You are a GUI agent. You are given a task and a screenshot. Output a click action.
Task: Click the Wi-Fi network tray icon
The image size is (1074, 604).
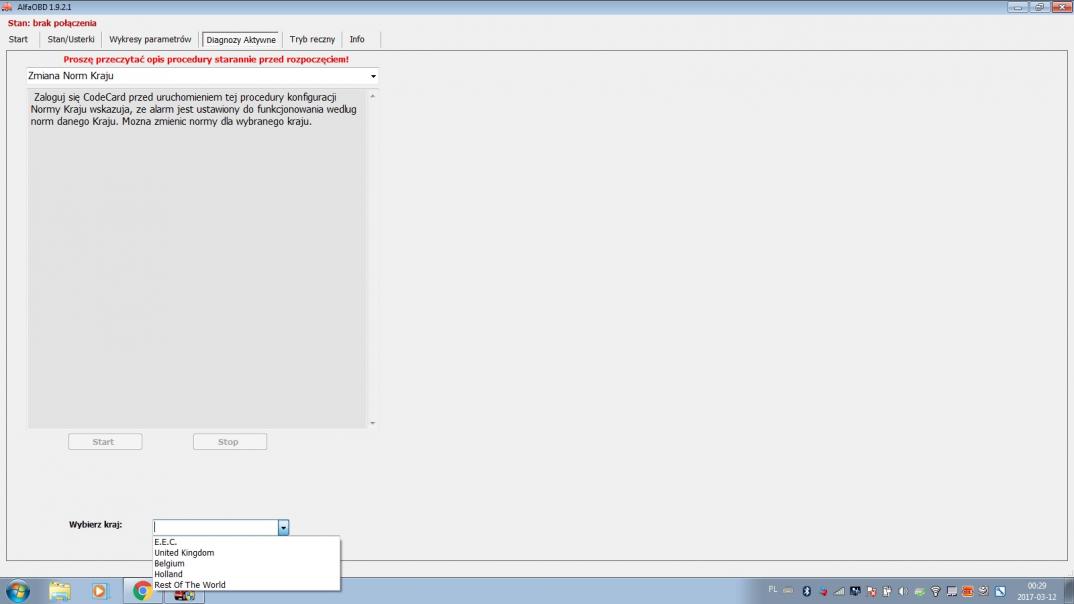tap(935, 591)
